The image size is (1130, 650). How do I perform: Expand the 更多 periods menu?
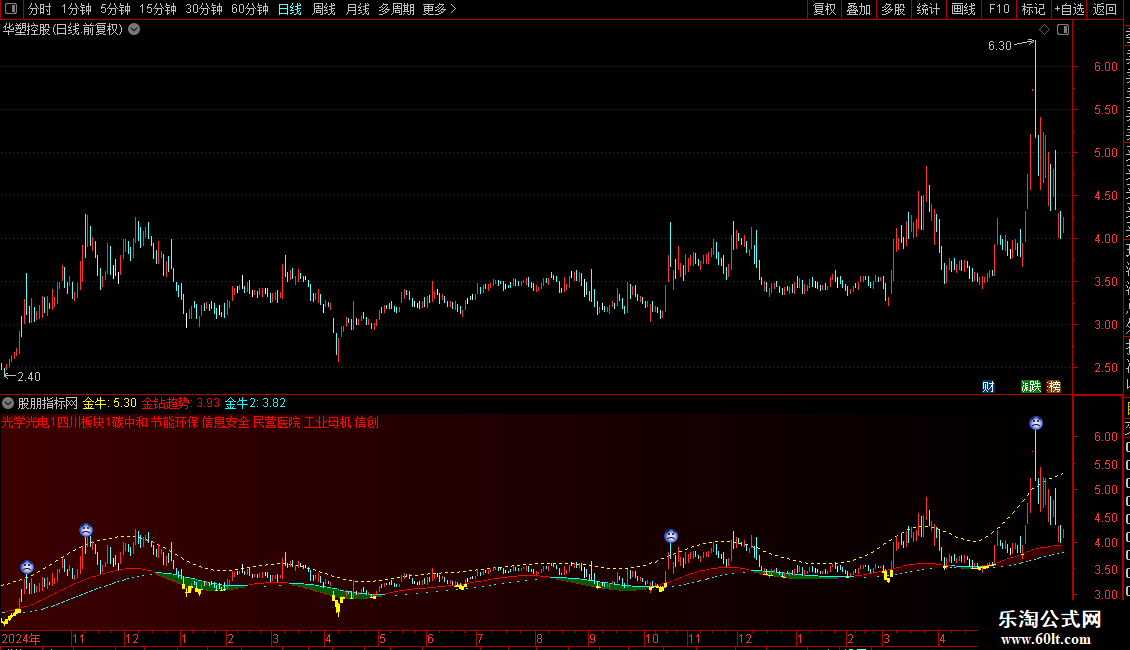pyautogui.click(x=439, y=9)
